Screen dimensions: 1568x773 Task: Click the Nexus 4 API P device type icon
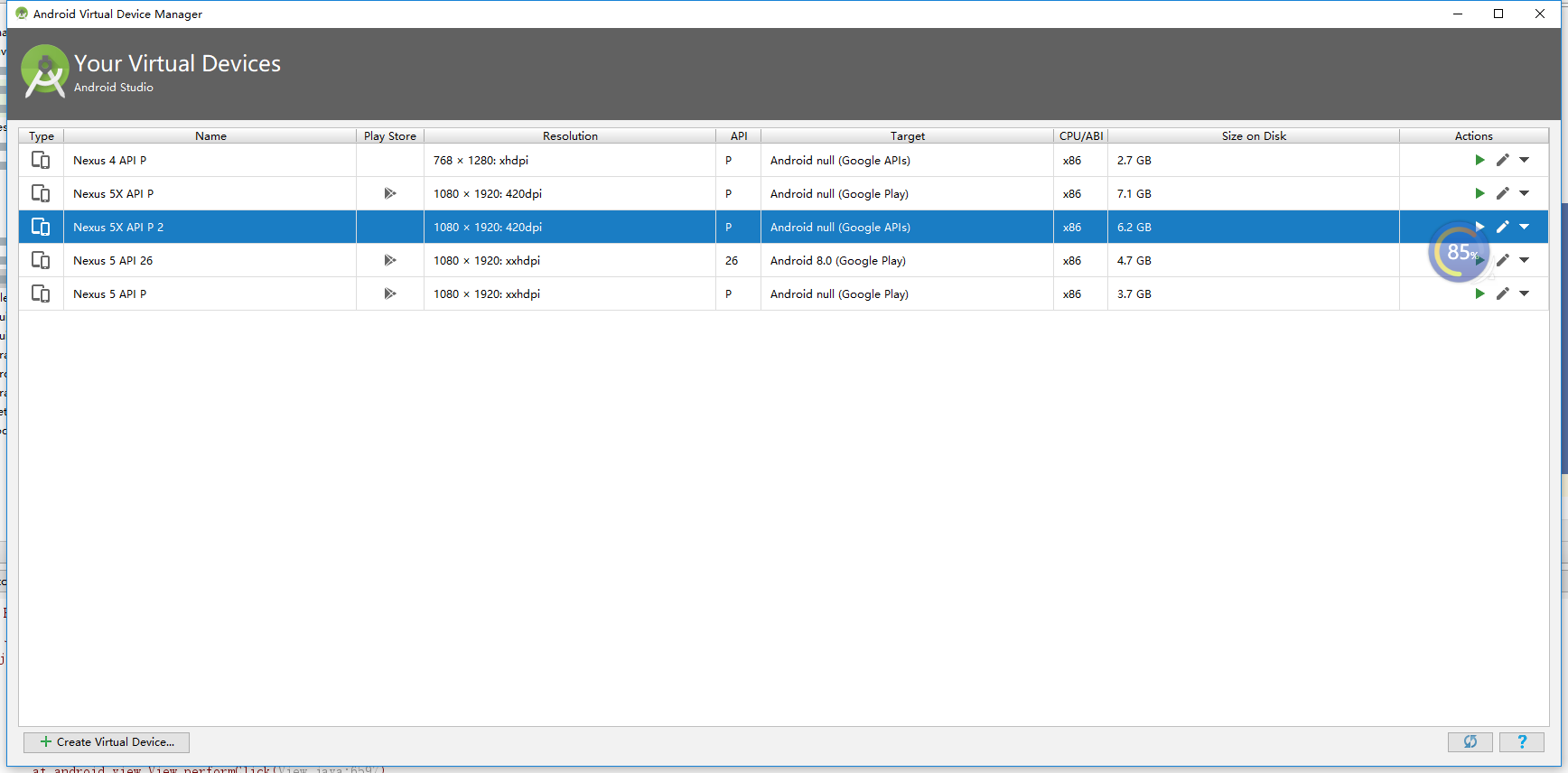click(x=41, y=160)
